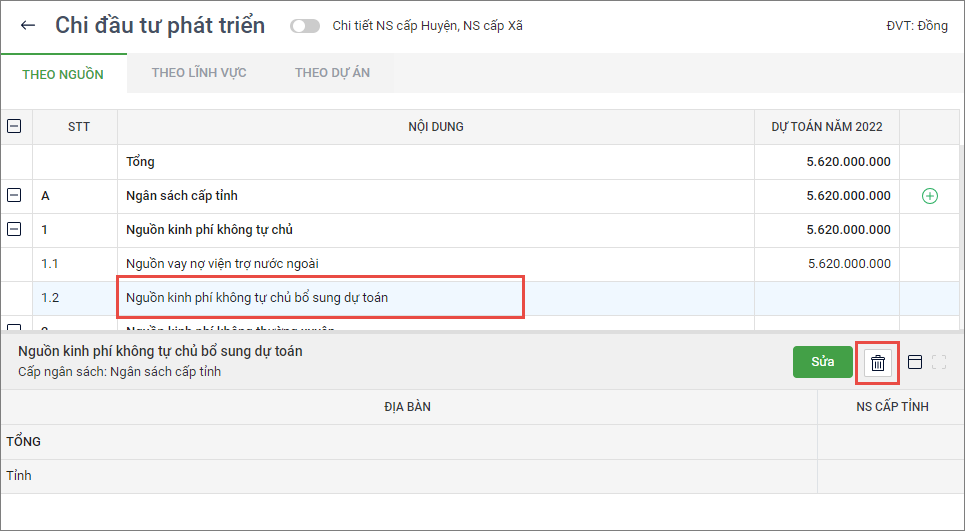The image size is (965, 531).
Task: Click the panel layout window icon
Action: [915, 363]
